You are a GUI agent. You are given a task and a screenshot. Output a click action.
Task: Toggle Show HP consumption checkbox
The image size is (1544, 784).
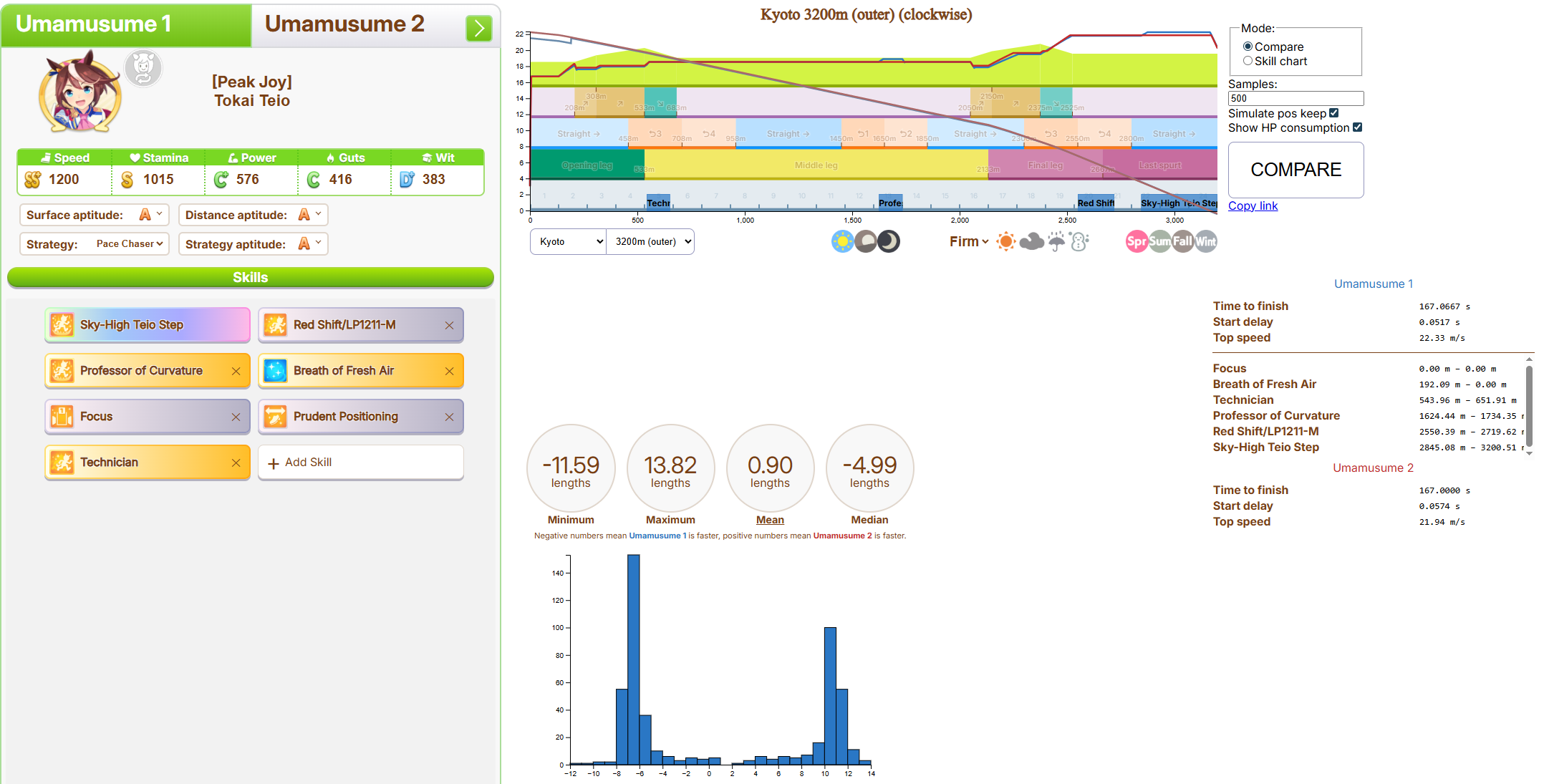pos(1357,127)
